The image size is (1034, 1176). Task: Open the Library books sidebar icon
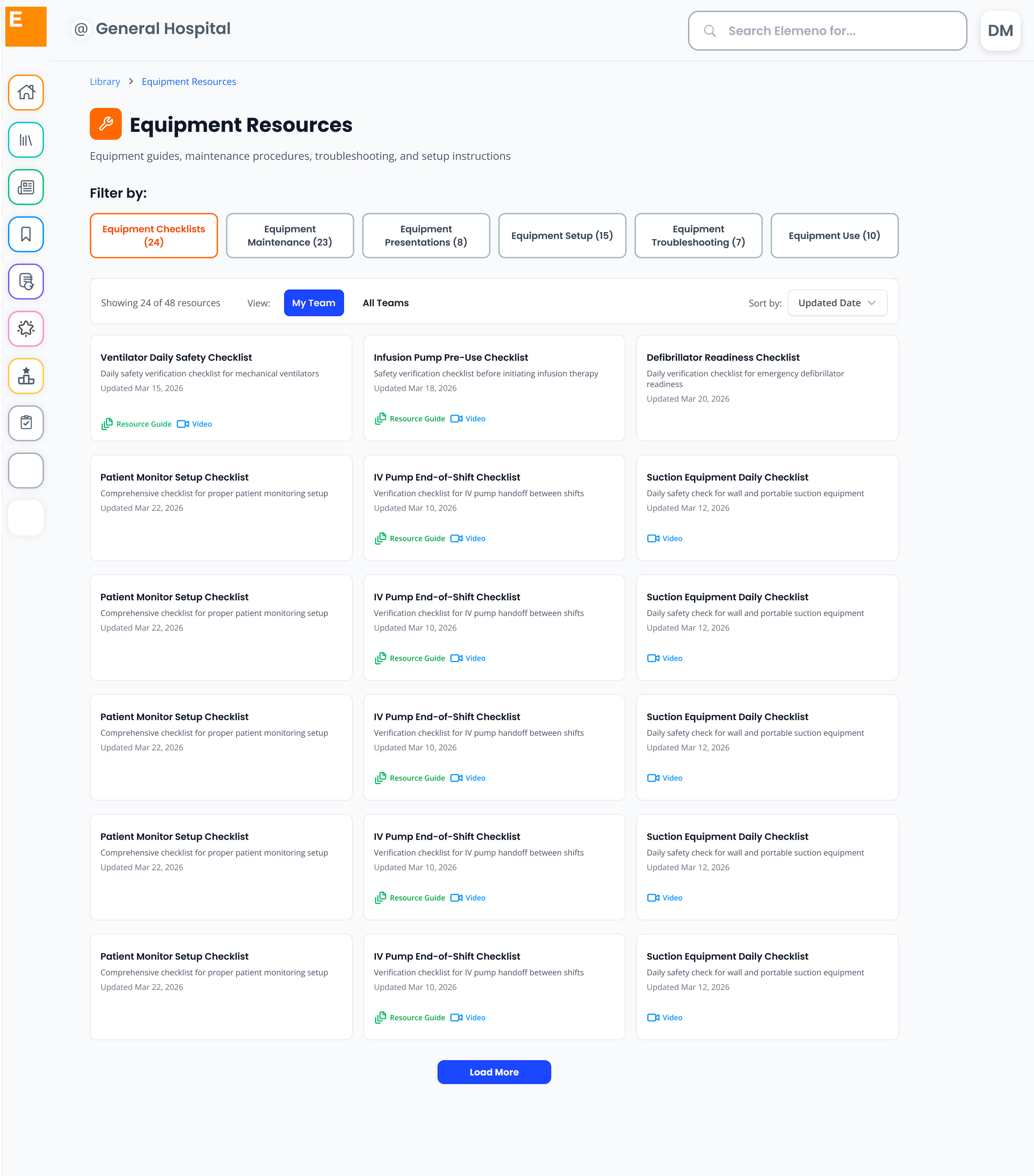click(26, 140)
